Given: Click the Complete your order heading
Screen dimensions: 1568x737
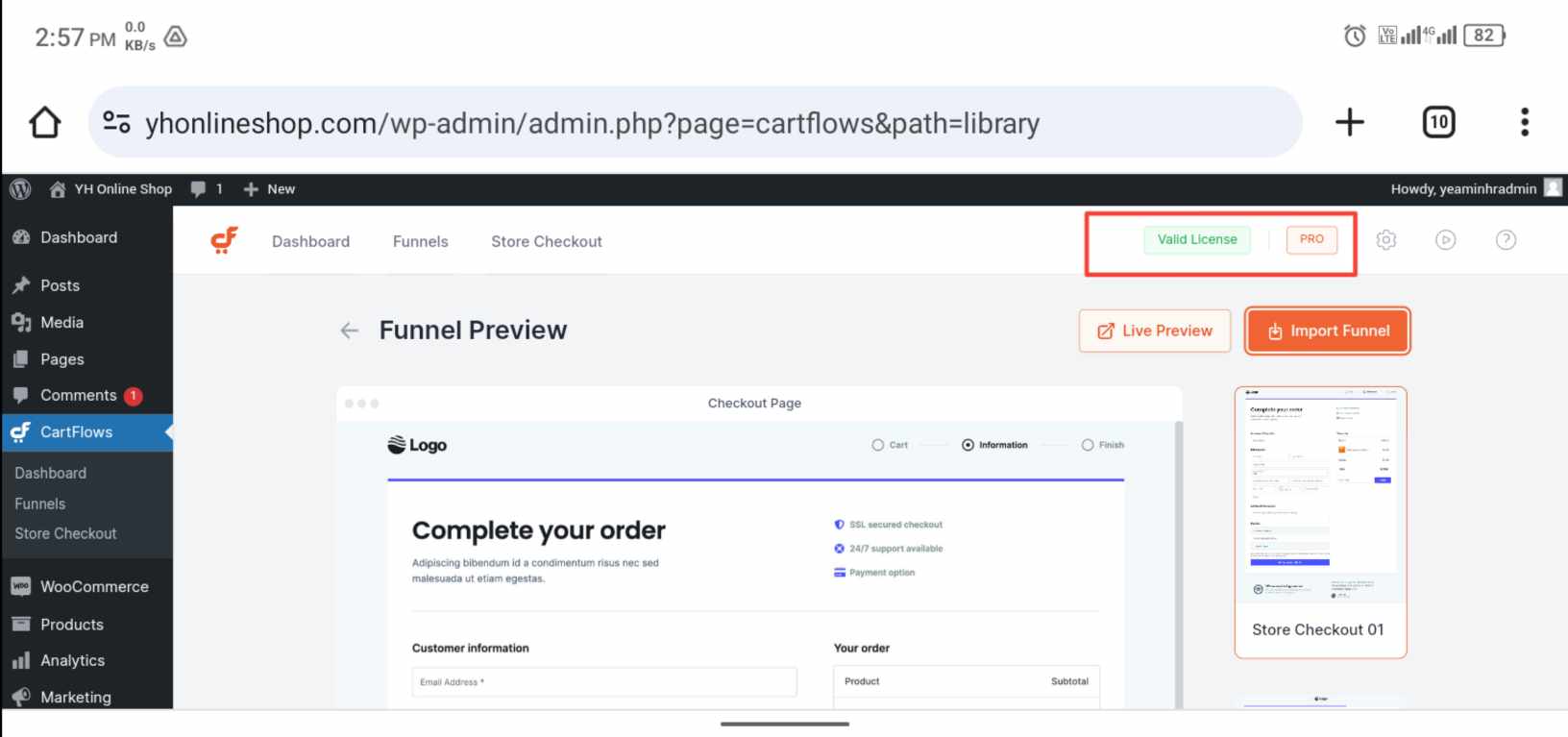Looking at the screenshot, I should tap(538, 530).
